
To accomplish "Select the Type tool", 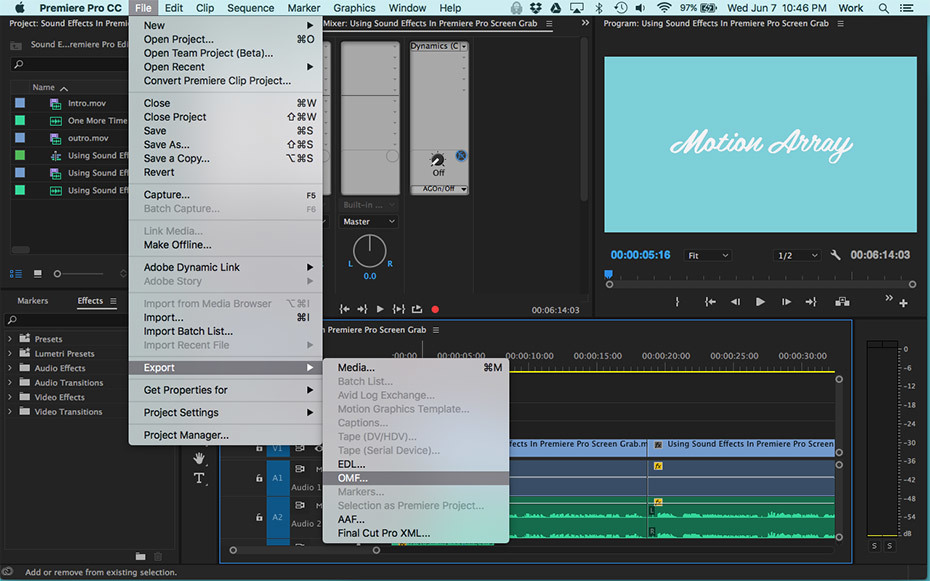I will point(199,479).
